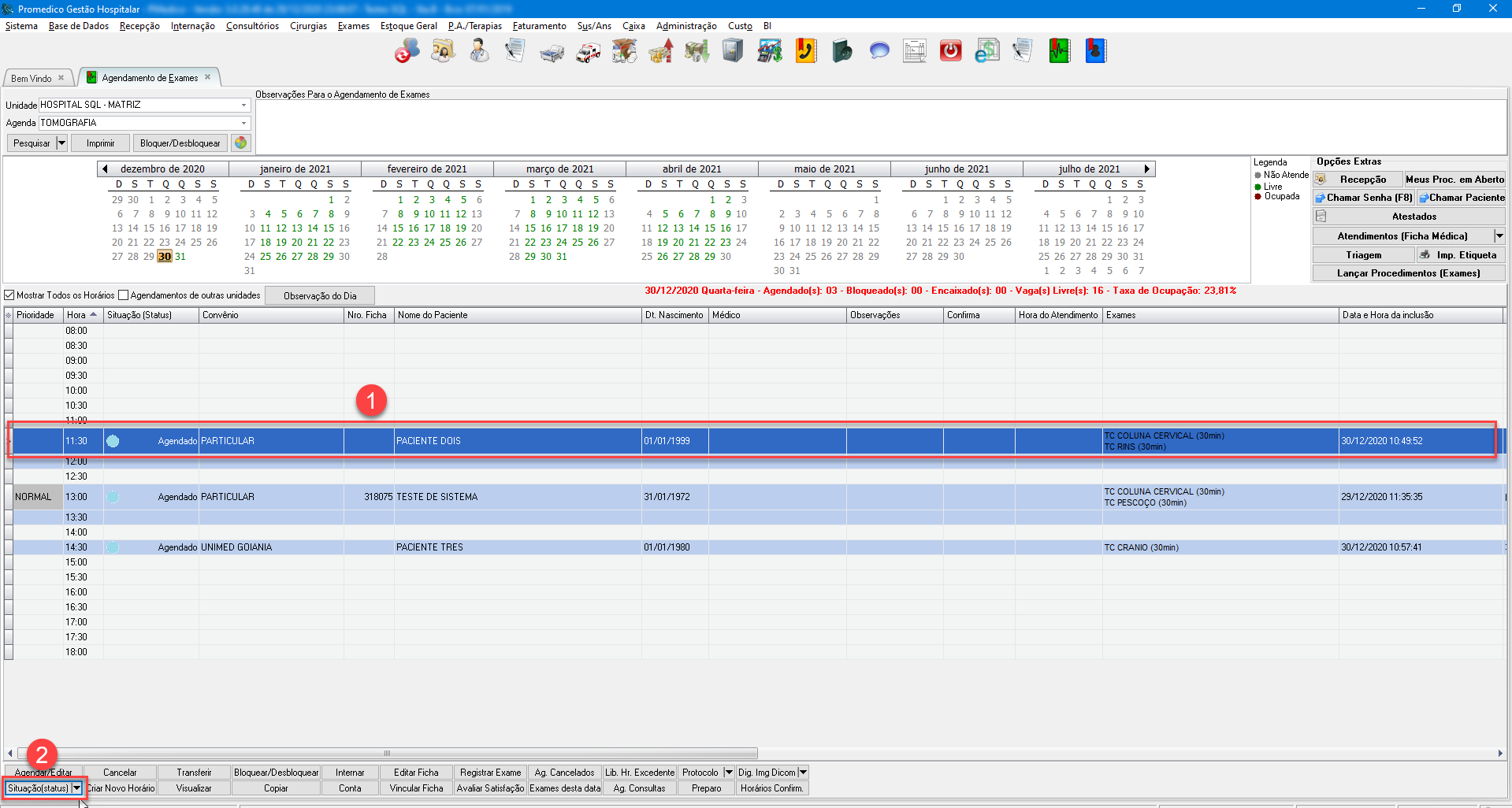Image resolution: width=1512 pixels, height=808 pixels.
Task: Click the horizontal scrollbar under the schedule
Action: [x=386, y=753]
